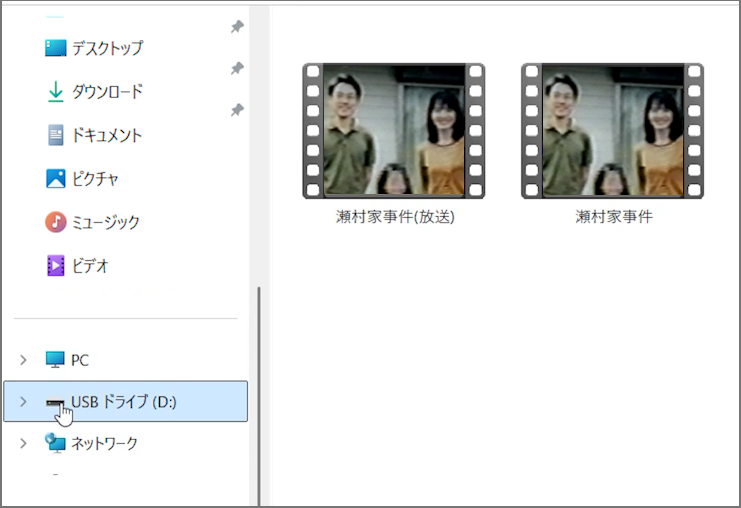Open ミュージック via its text label
741x508 pixels.
click(105, 222)
